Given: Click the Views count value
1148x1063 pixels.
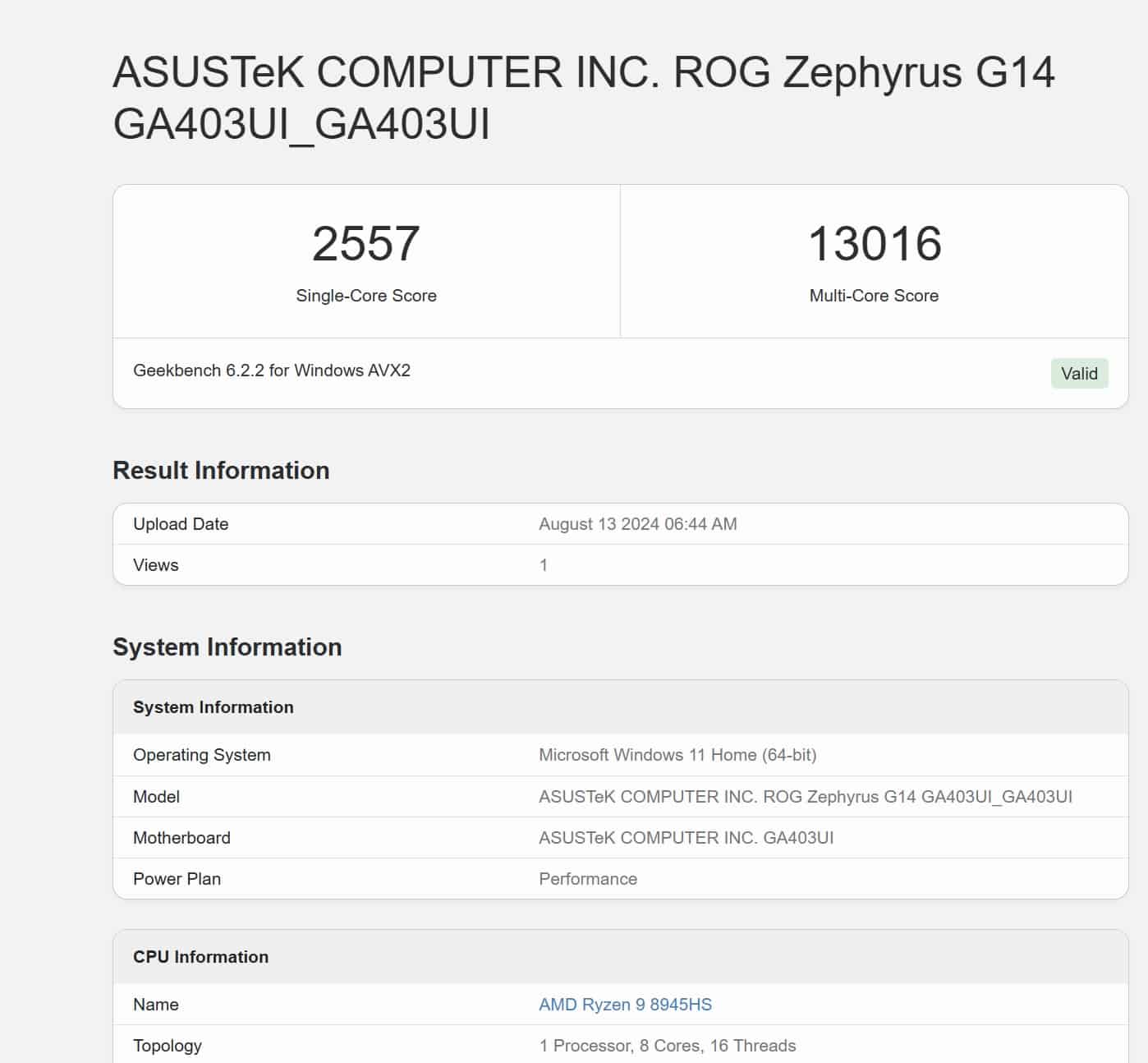Looking at the screenshot, I should [544, 565].
